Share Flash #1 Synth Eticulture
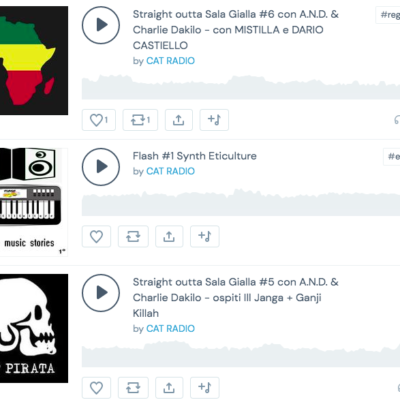Screen dimensions: 400x400 pyautogui.click(x=169, y=236)
